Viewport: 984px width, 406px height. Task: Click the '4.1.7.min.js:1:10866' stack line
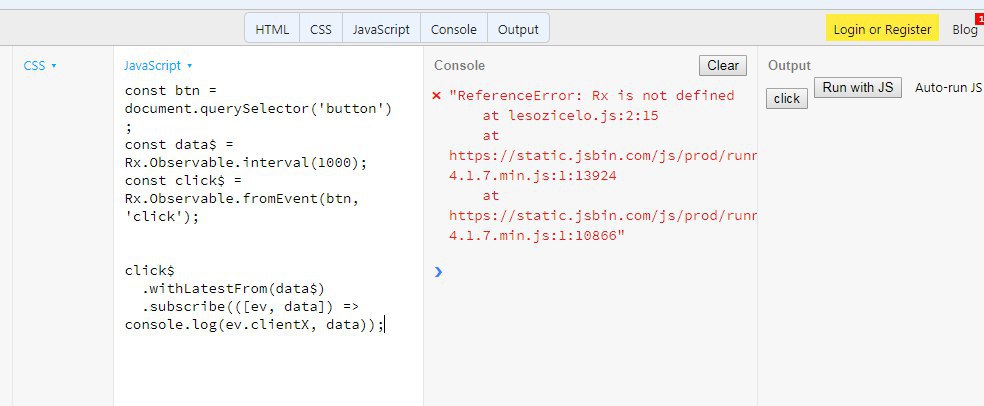pyautogui.click(x=537, y=236)
